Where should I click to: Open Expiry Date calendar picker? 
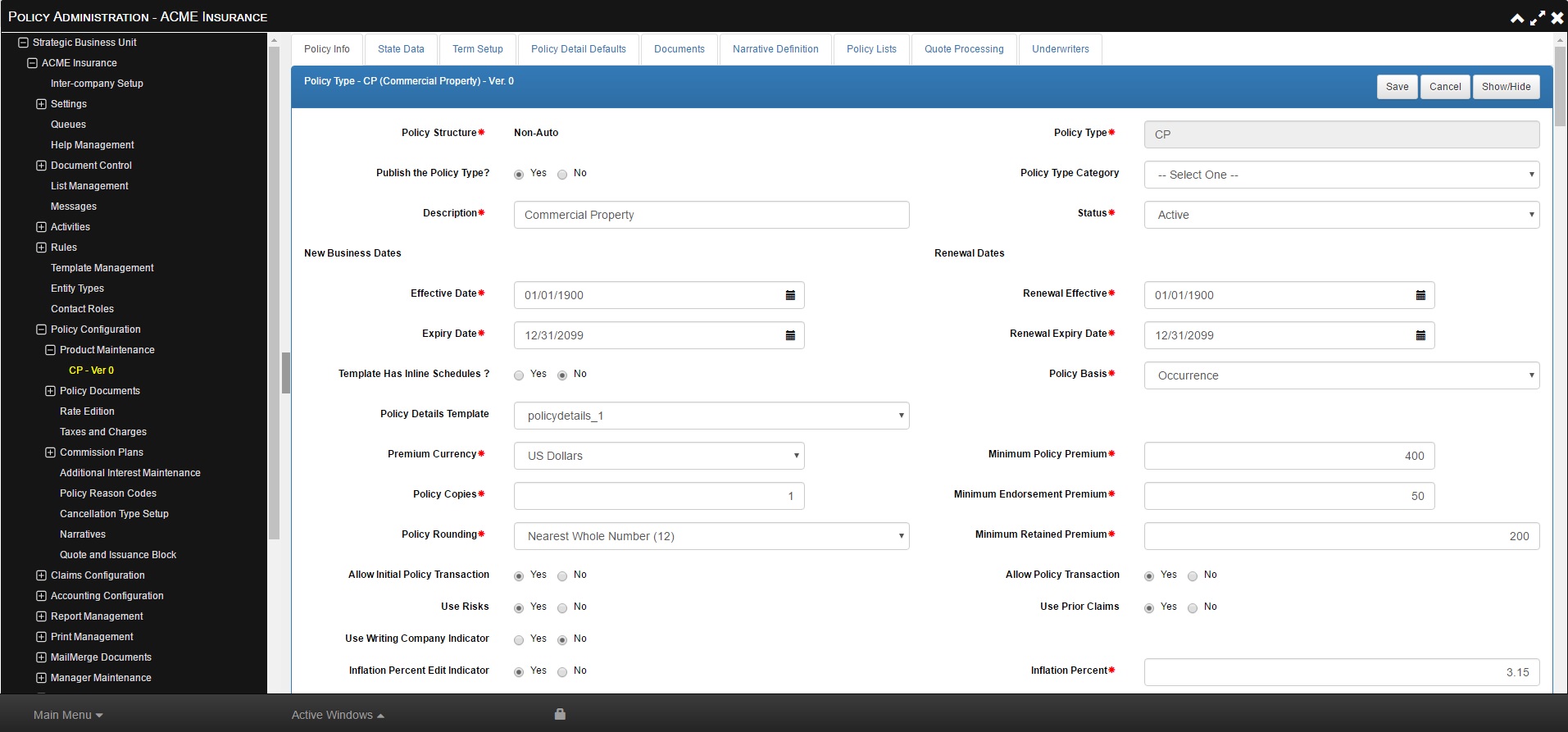click(x=790, y=335)
